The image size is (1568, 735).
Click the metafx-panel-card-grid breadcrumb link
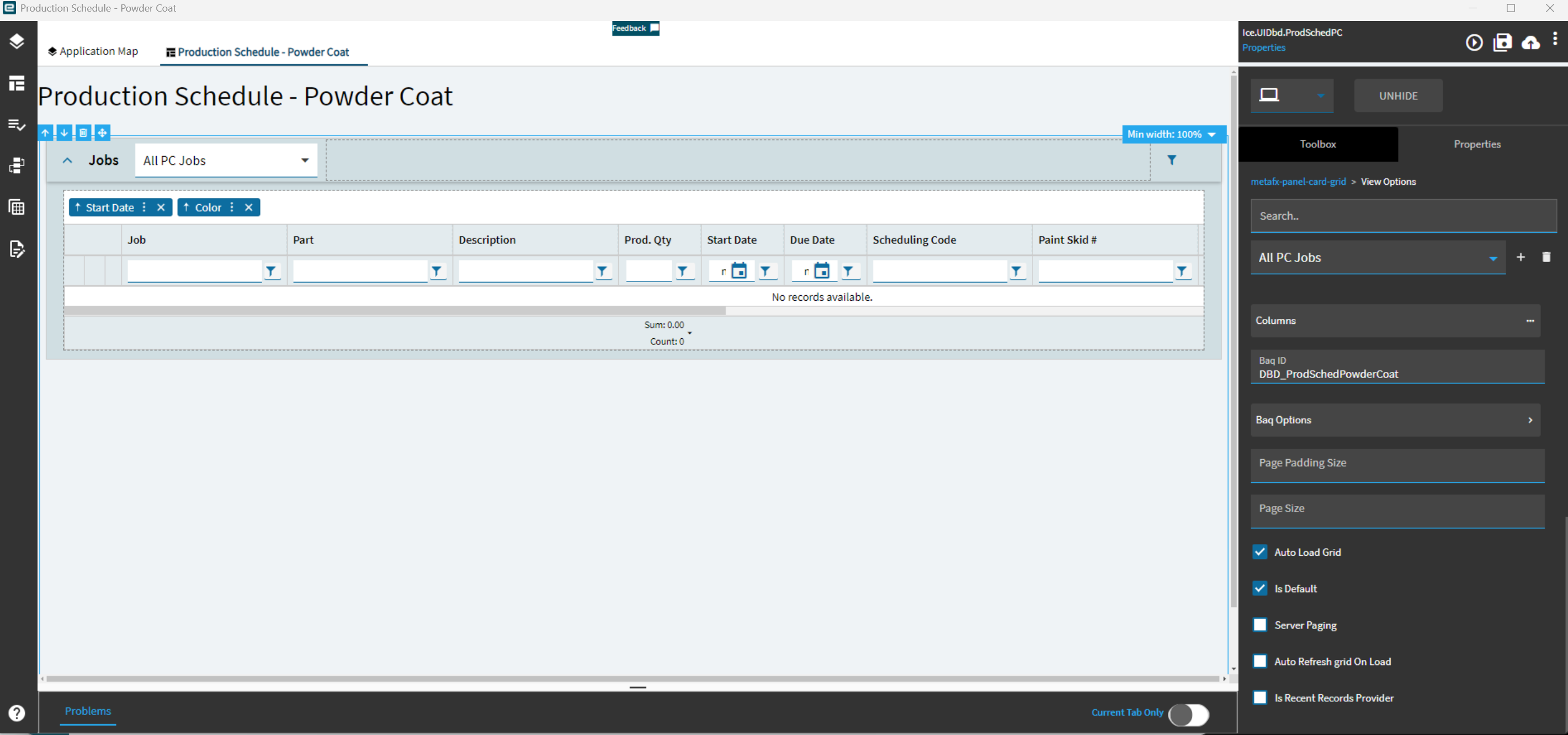coord(1298,182)
